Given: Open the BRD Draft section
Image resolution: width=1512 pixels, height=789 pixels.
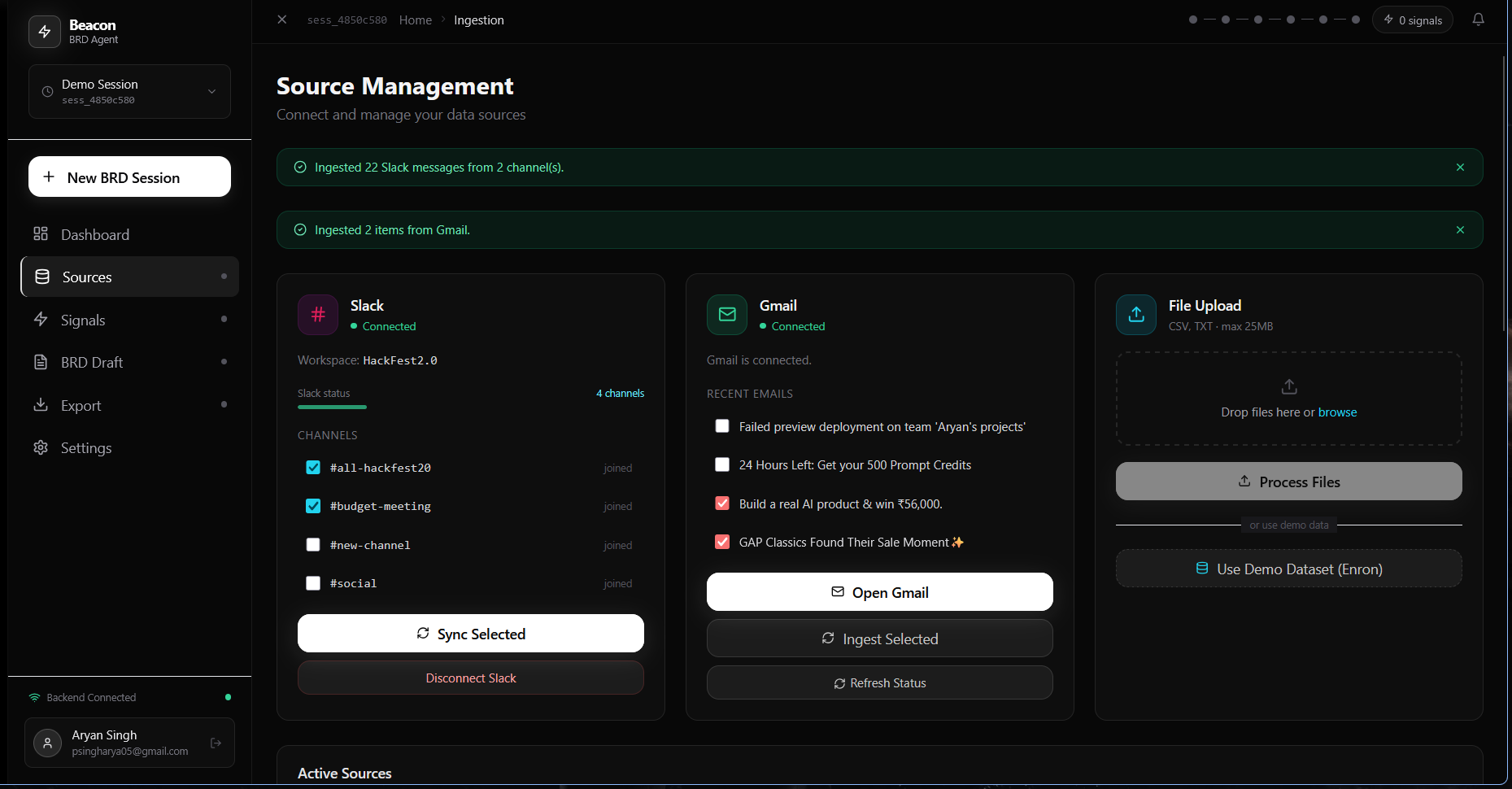Looking at the screenshot, I should pos(129,362).
